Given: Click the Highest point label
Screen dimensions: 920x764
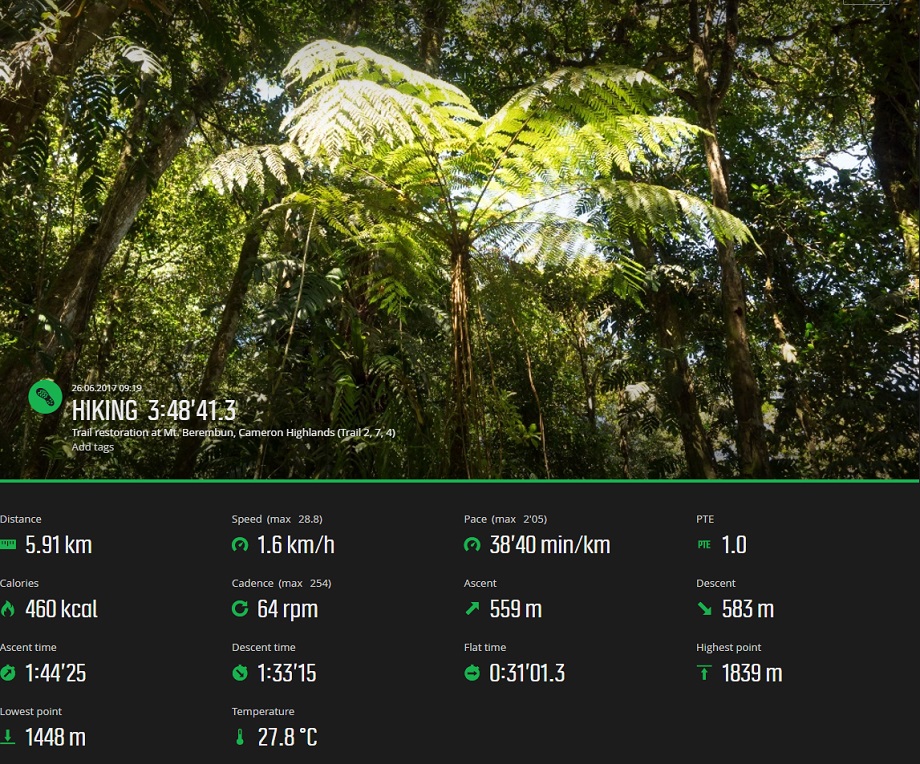Looking at the screenshot, I should 728,647.
